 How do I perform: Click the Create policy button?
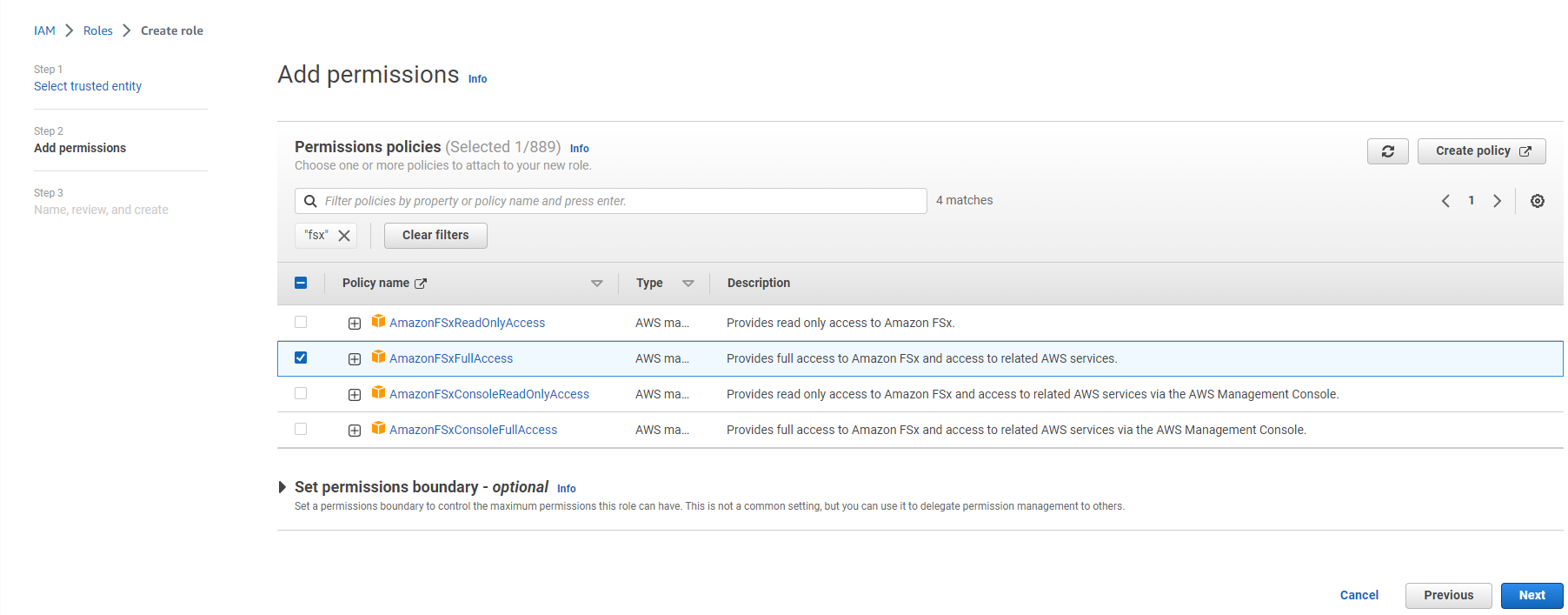(1481, 151)
